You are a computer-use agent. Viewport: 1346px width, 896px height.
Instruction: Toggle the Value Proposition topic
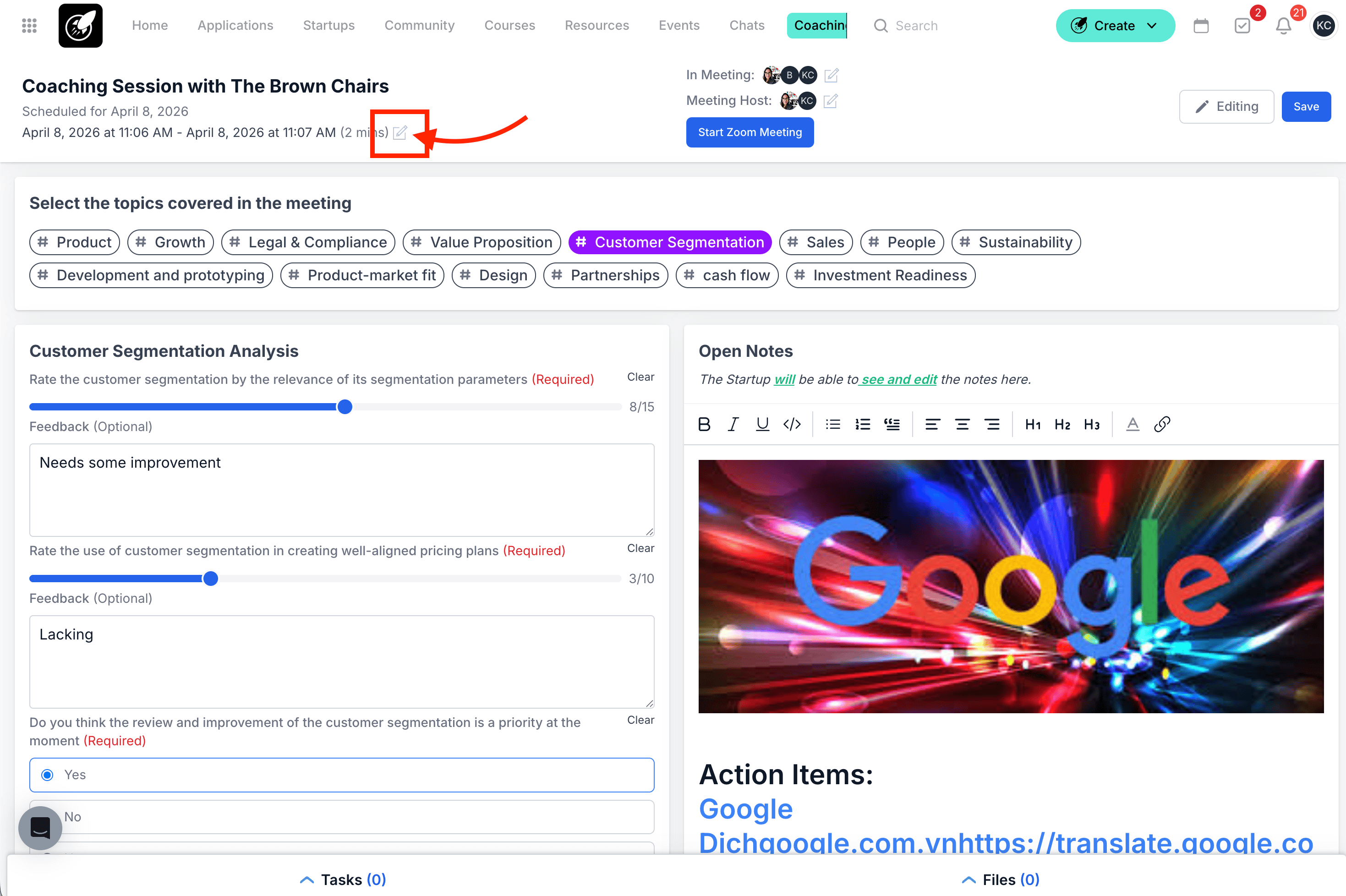click(482, 242)
